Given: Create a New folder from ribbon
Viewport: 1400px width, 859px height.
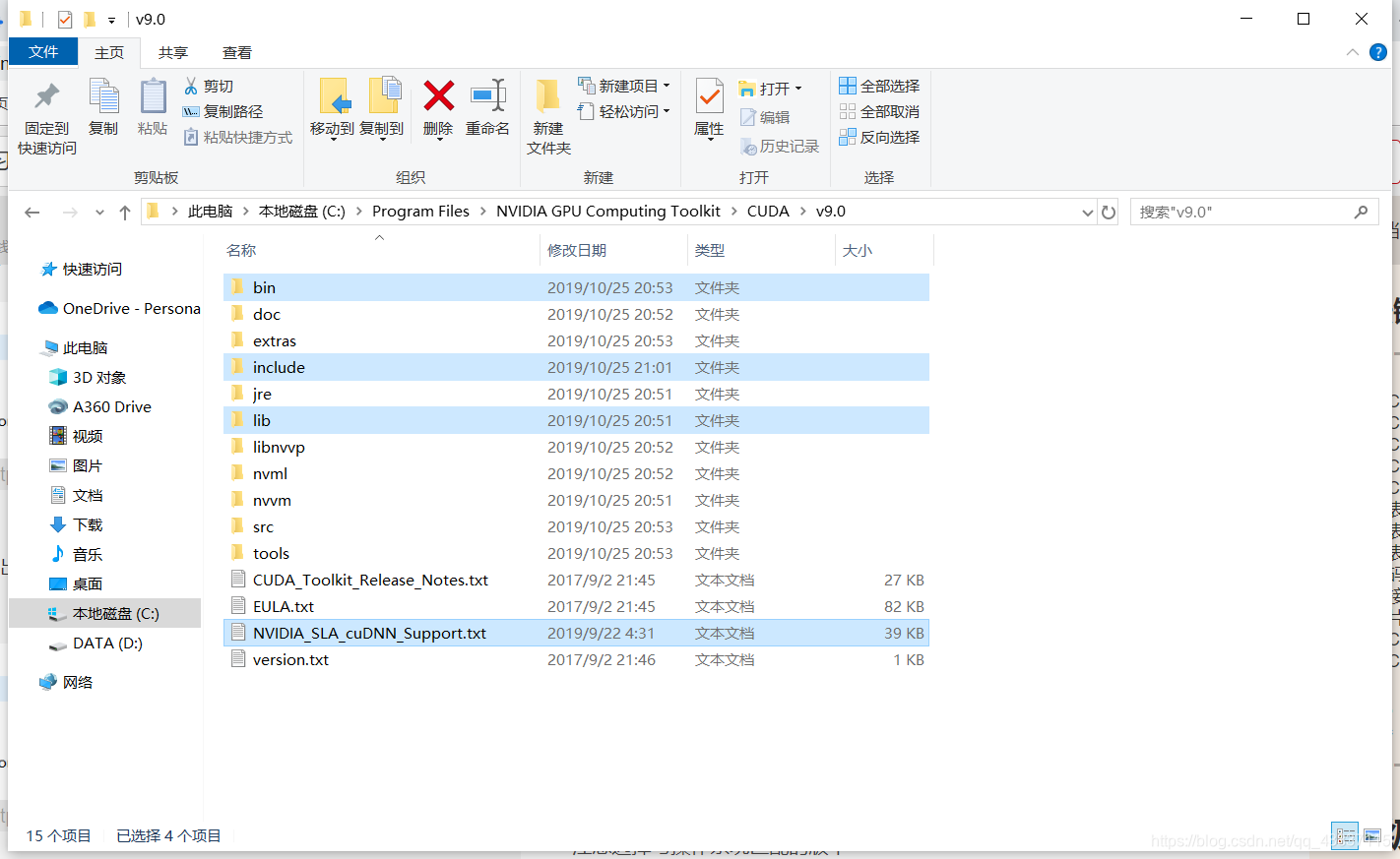Looking at the screenshot, I should (548, 116).
